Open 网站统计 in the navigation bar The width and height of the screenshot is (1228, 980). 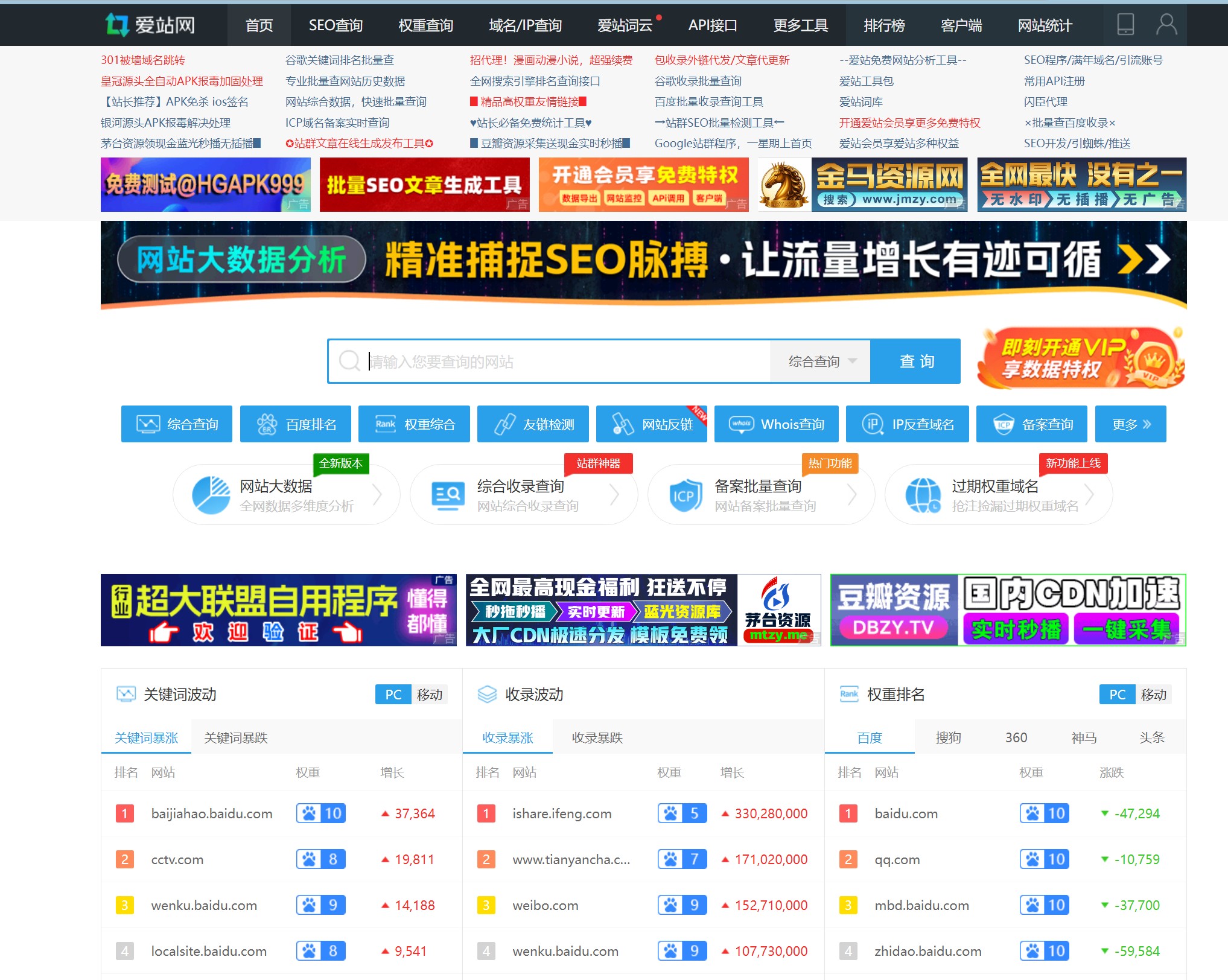click(1045, 25)
